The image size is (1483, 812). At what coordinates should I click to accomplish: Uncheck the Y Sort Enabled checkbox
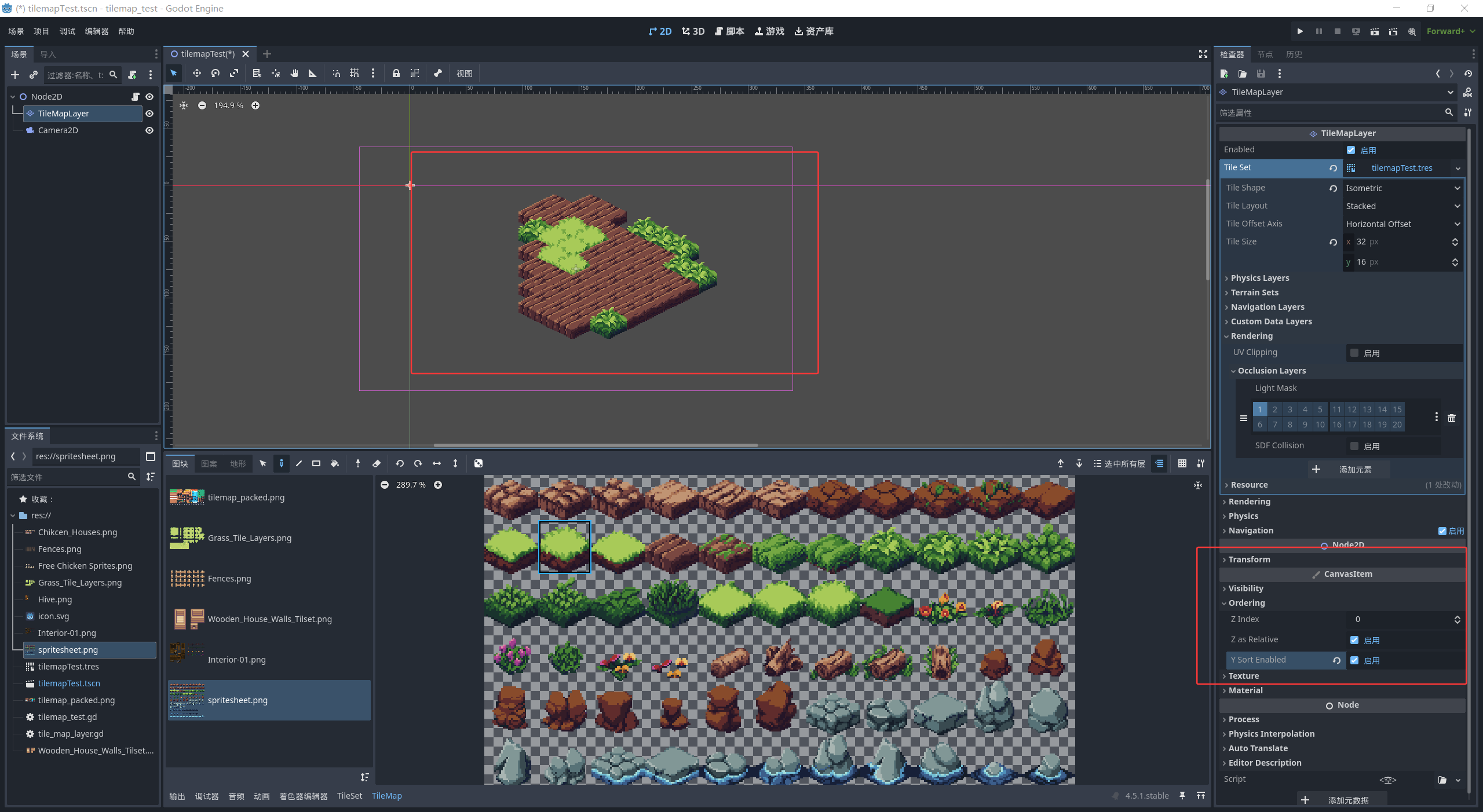pos(1354,660)
